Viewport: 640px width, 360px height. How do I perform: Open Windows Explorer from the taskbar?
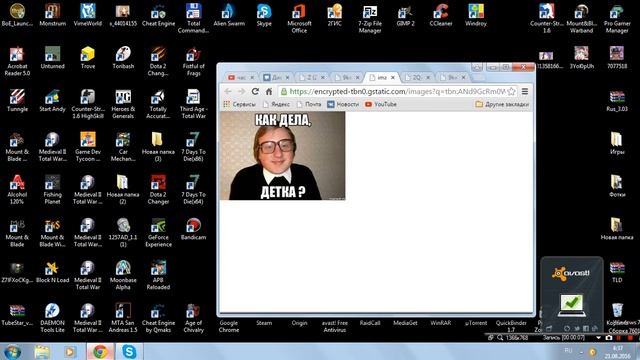coord(42,352)
